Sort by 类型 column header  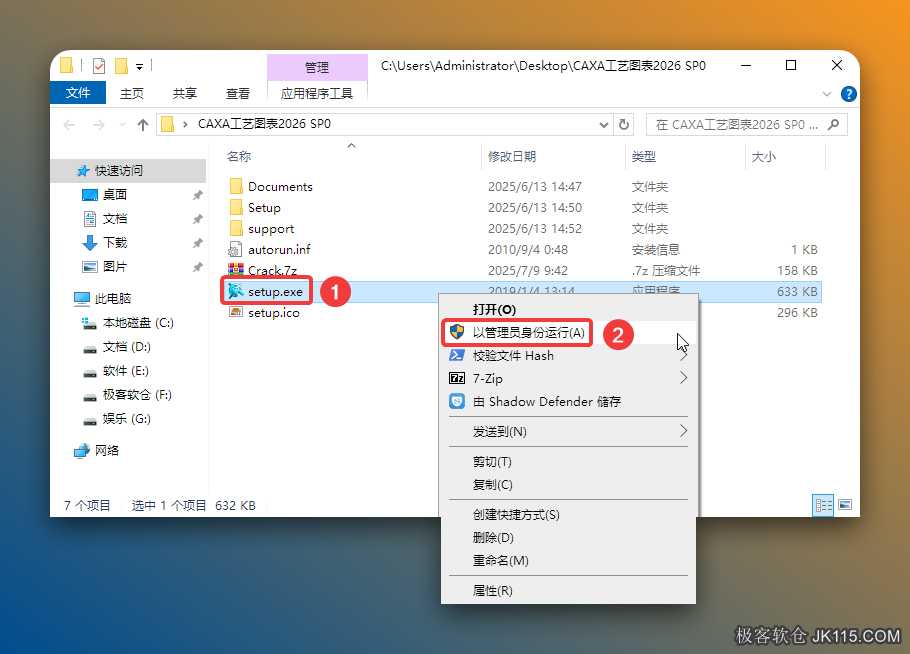(x=644, y=156)
